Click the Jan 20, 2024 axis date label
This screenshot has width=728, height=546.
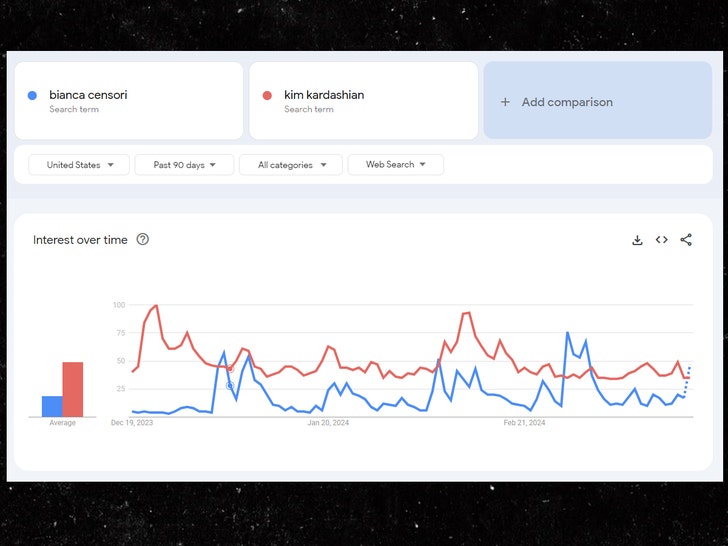pyautogui.click(x=328, y=423)
